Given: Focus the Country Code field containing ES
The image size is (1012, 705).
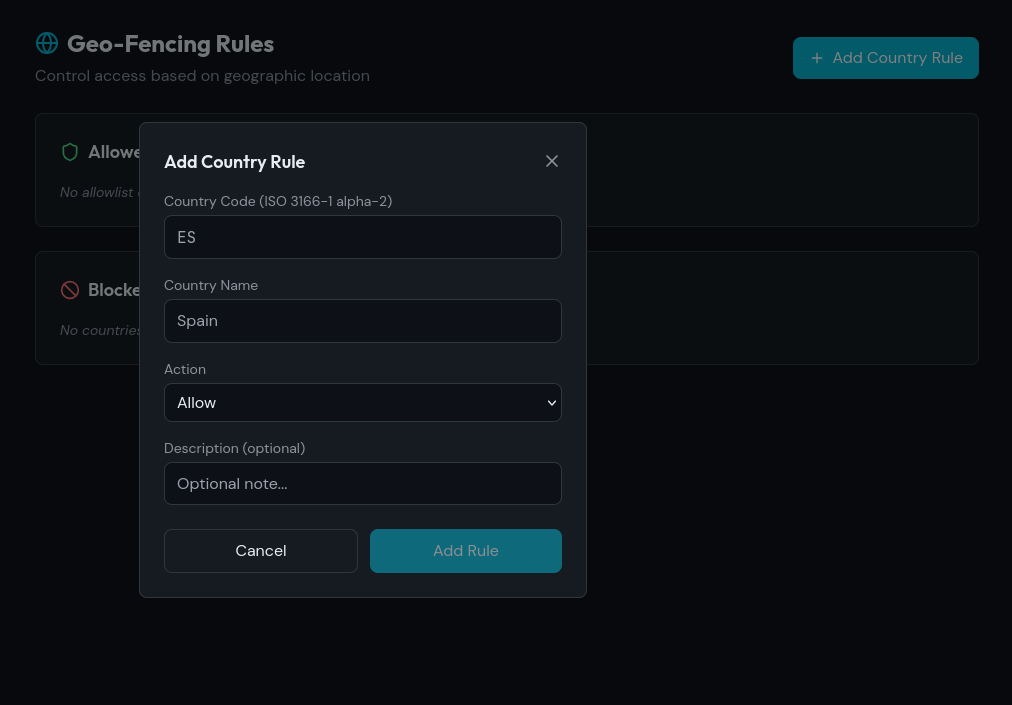Looking at the screenshot, I should coord(362,237).
